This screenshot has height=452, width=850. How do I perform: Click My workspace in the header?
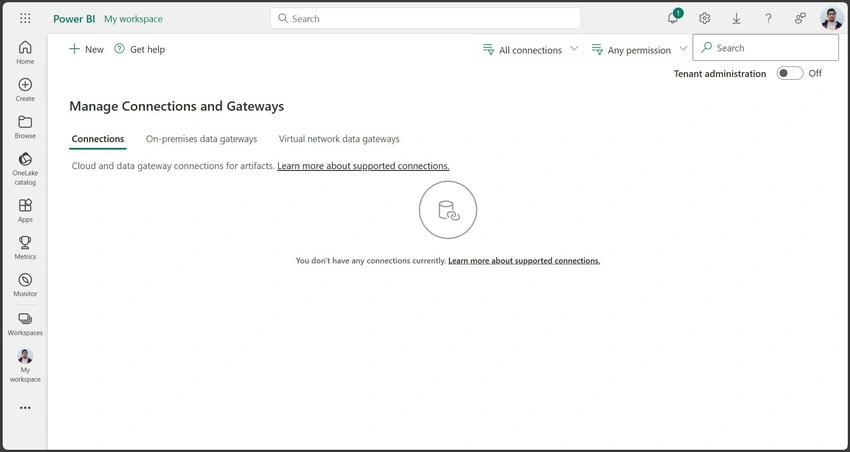[133, 18]
